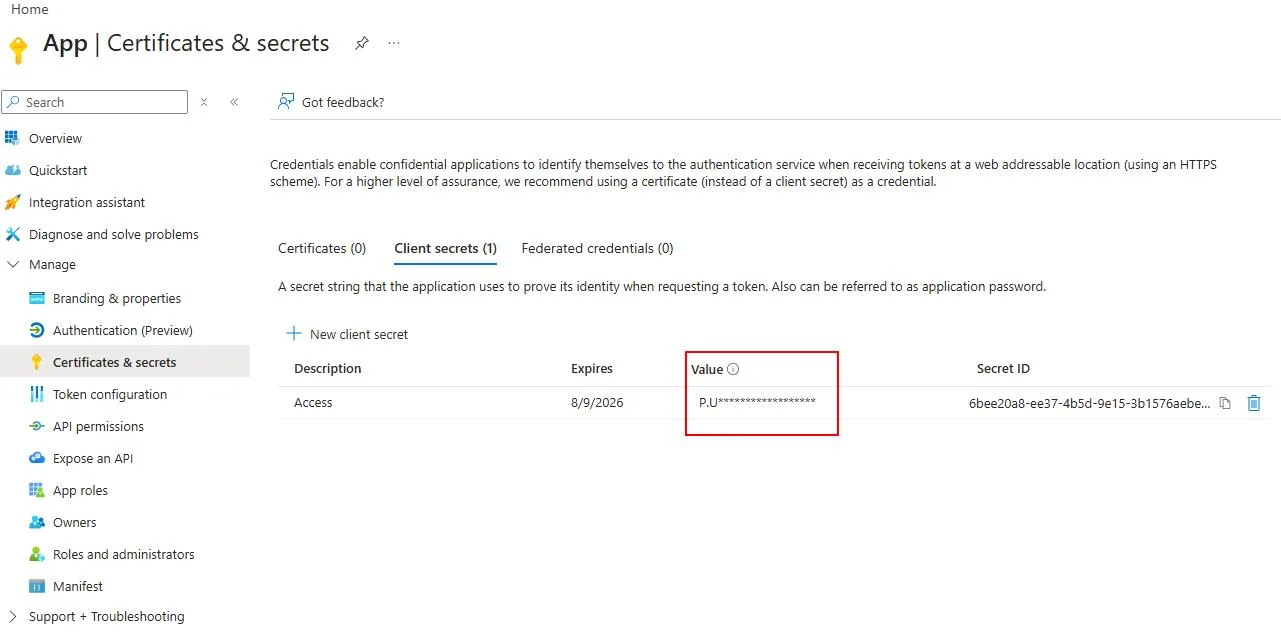The height and width of the screenshot is (642, 1281).
Task: Click the sidebar Search field
Action: 94,102
